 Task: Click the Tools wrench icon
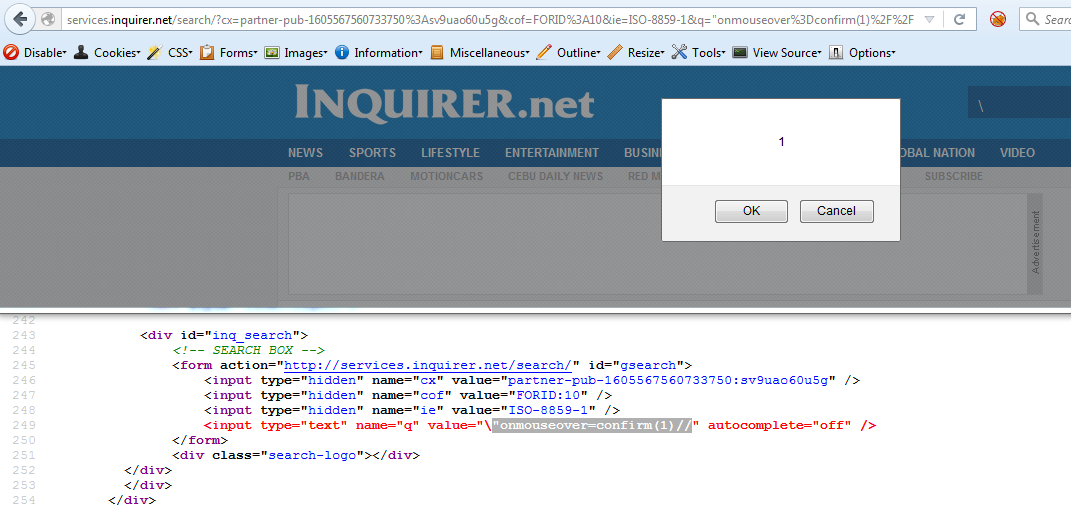[x=679, y=53]
